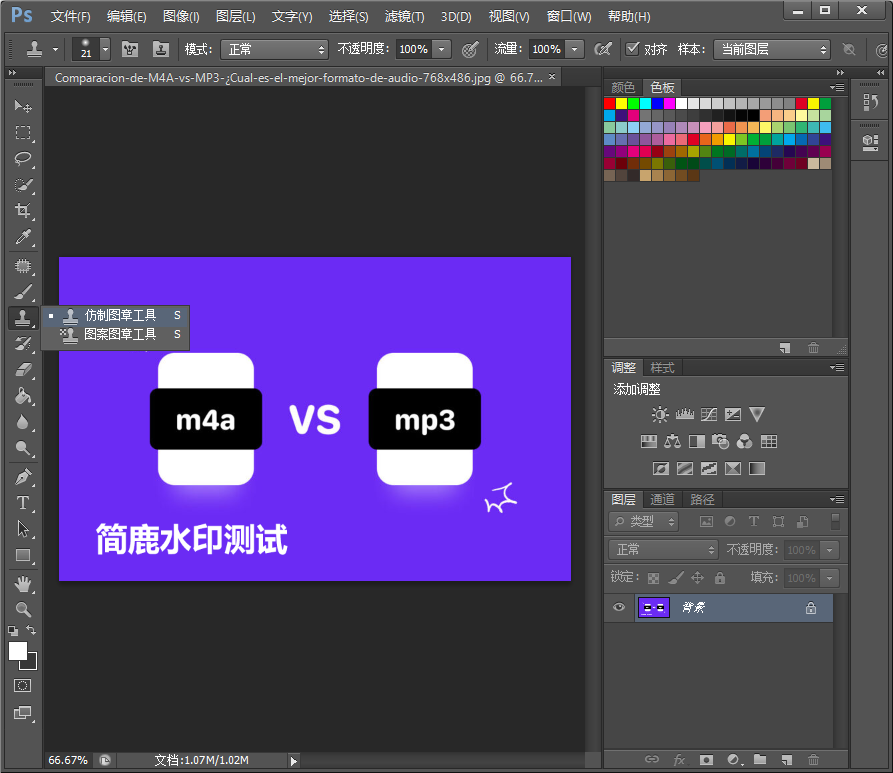Select the Crop tool

(x=23, y=210)
